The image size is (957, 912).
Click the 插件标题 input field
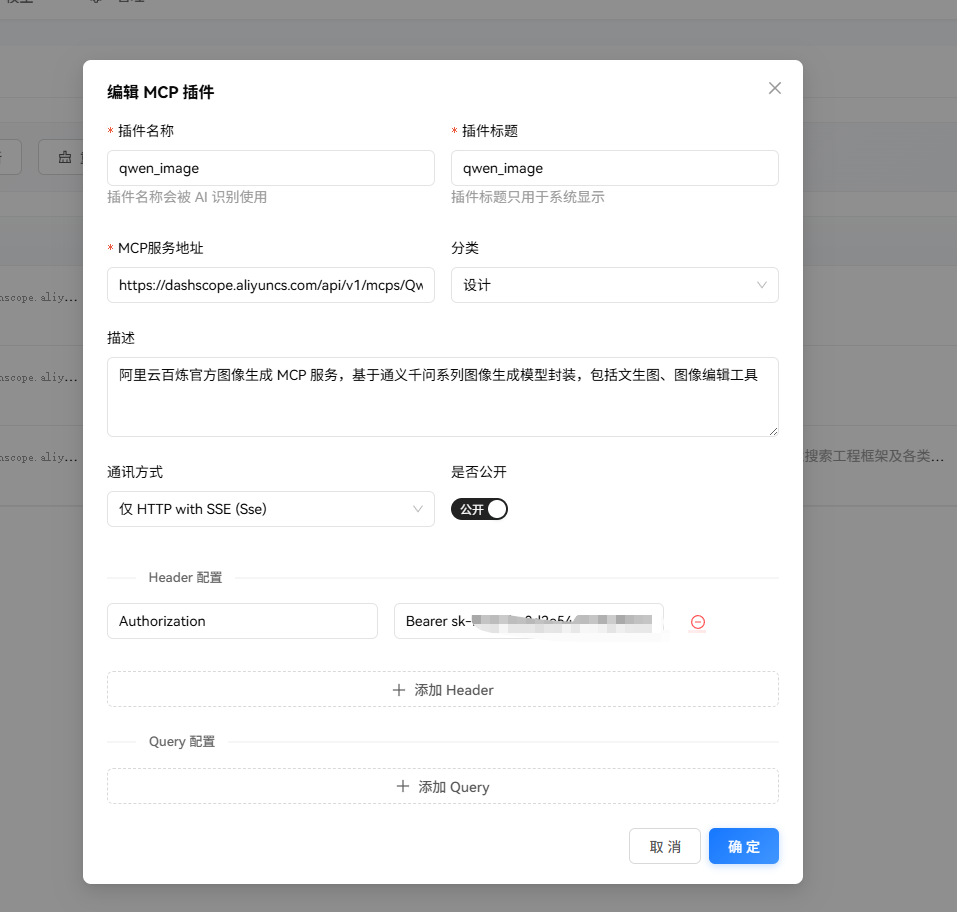click(614, 168)
